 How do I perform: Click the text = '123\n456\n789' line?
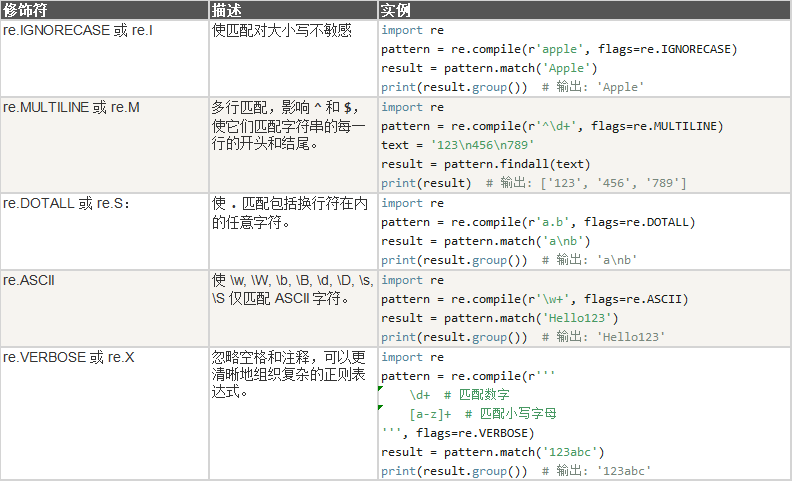(458, 145)
